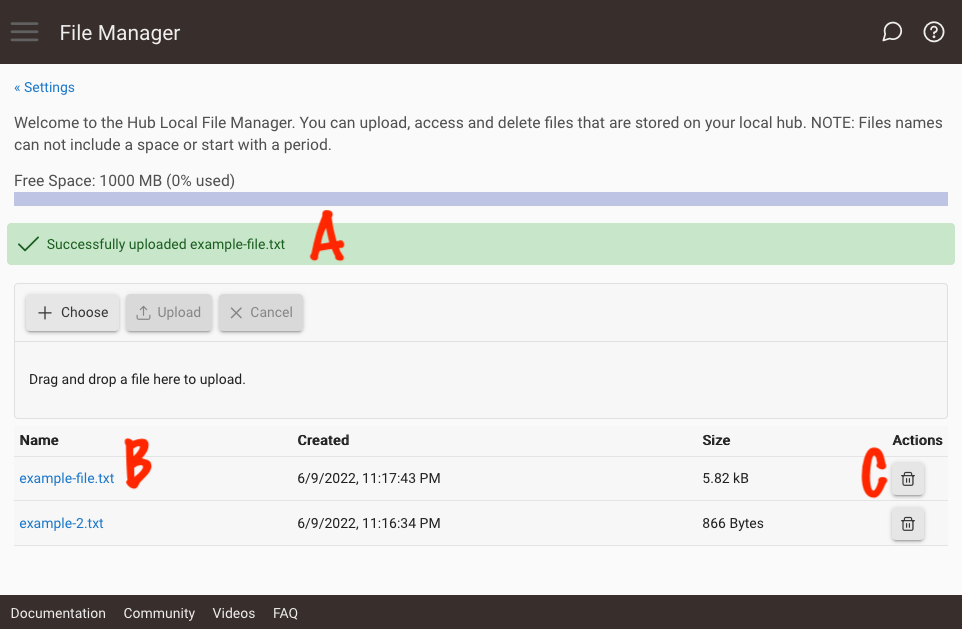962x629 pixels.
Task: Click the Actions column header
Action: click(x=917, y=440)
